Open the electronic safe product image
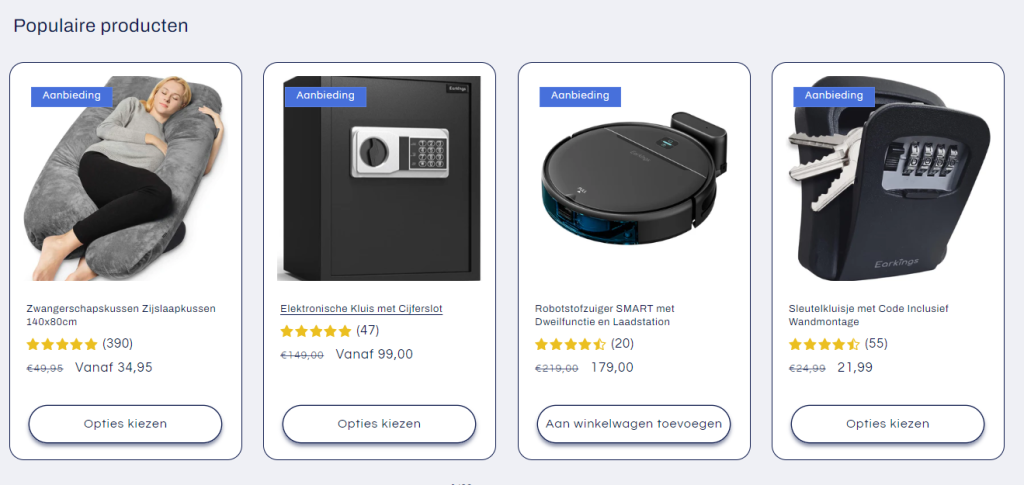Viewport: 1024px width, 485px height. tap(379, 178)
